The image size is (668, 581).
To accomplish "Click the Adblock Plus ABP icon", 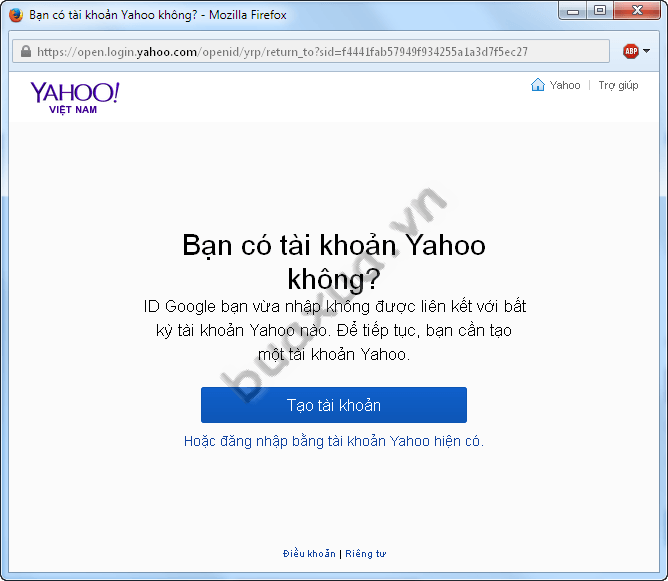I will tap(631, 51).
